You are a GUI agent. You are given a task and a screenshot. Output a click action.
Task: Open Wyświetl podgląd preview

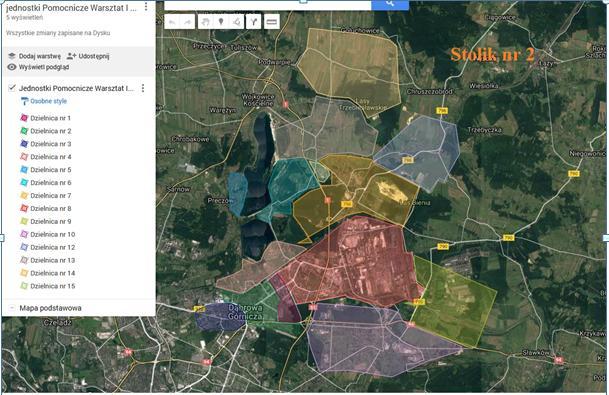pos(38,67)
